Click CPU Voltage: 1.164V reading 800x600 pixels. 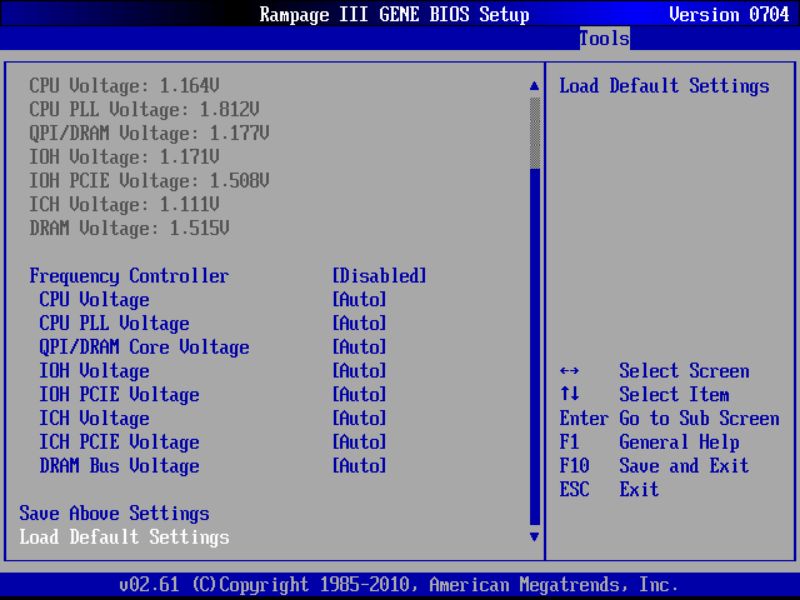pos(124,86)
